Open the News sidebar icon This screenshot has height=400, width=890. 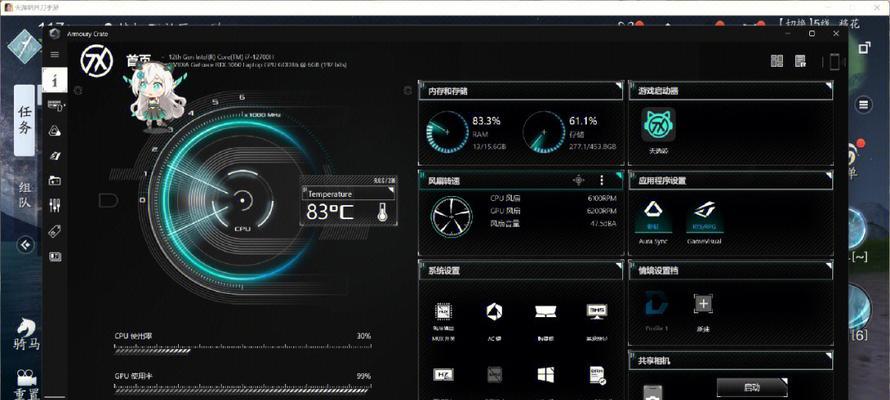pyautogui.click(x=55, y=256)
